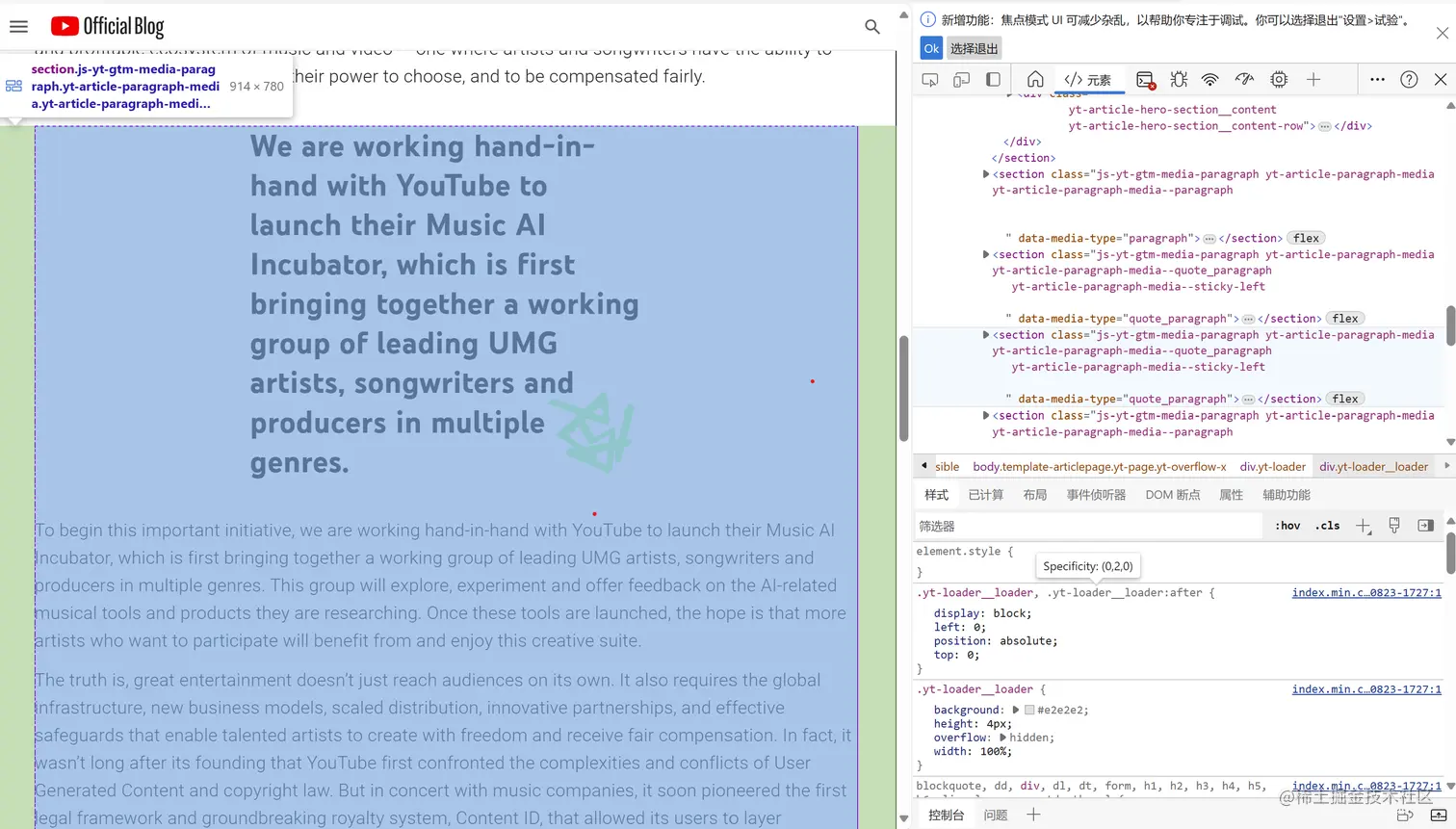Screen dimensions: 1456x829
Task: Expand the last media--paragraph section node
Action: (x=986, y=415)
